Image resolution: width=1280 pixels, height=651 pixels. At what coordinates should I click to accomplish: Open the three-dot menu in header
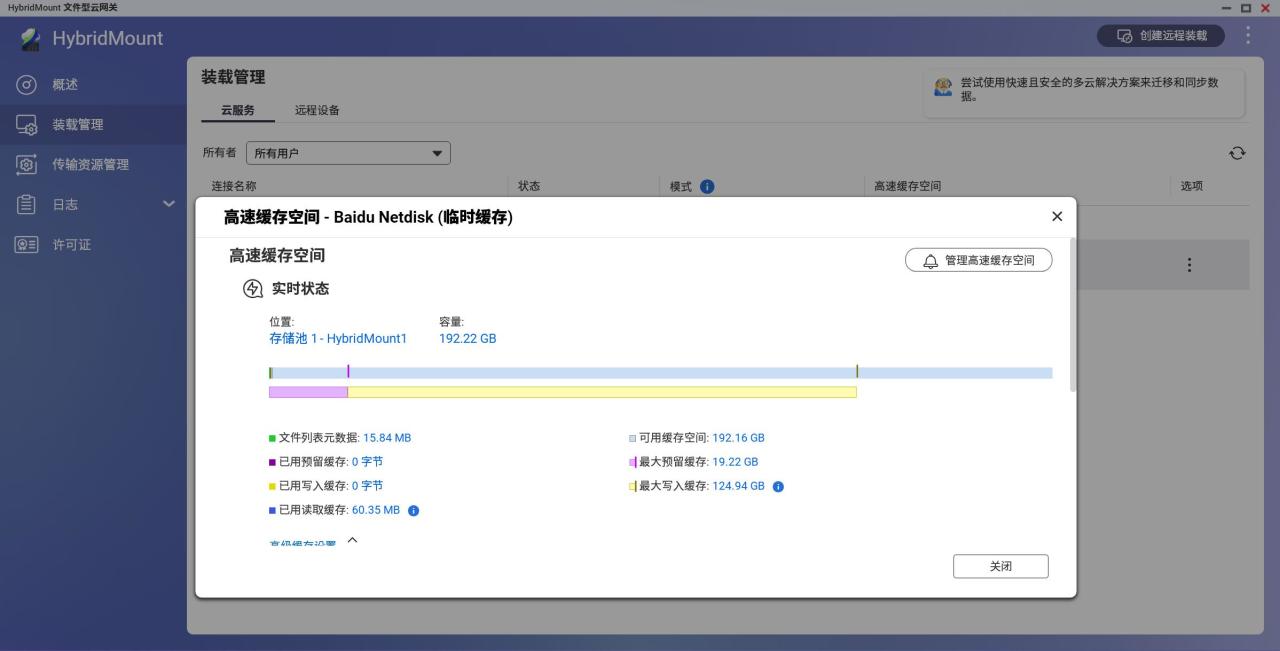(1248, 35)
